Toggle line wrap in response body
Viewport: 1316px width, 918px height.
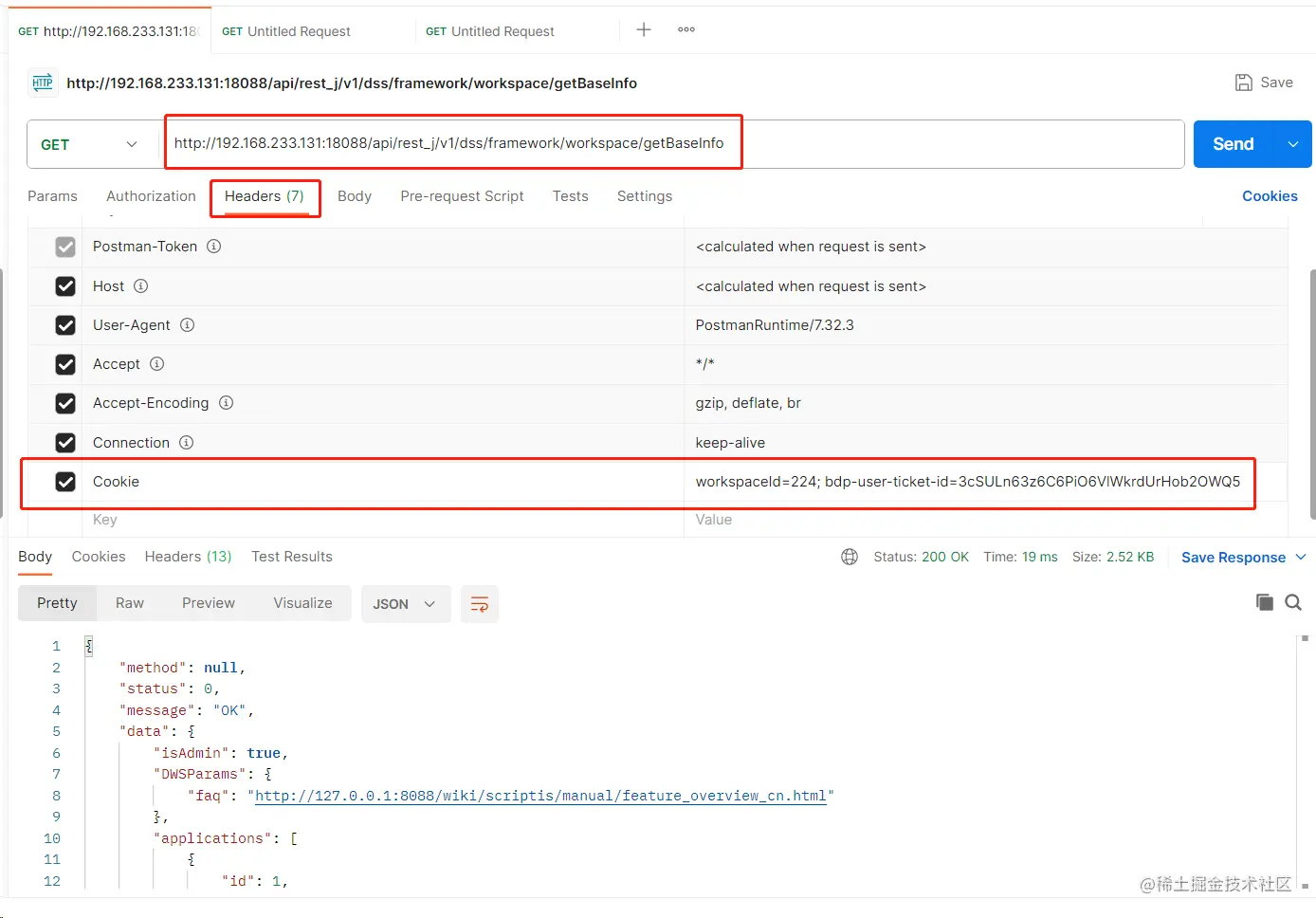pos(480,604)
